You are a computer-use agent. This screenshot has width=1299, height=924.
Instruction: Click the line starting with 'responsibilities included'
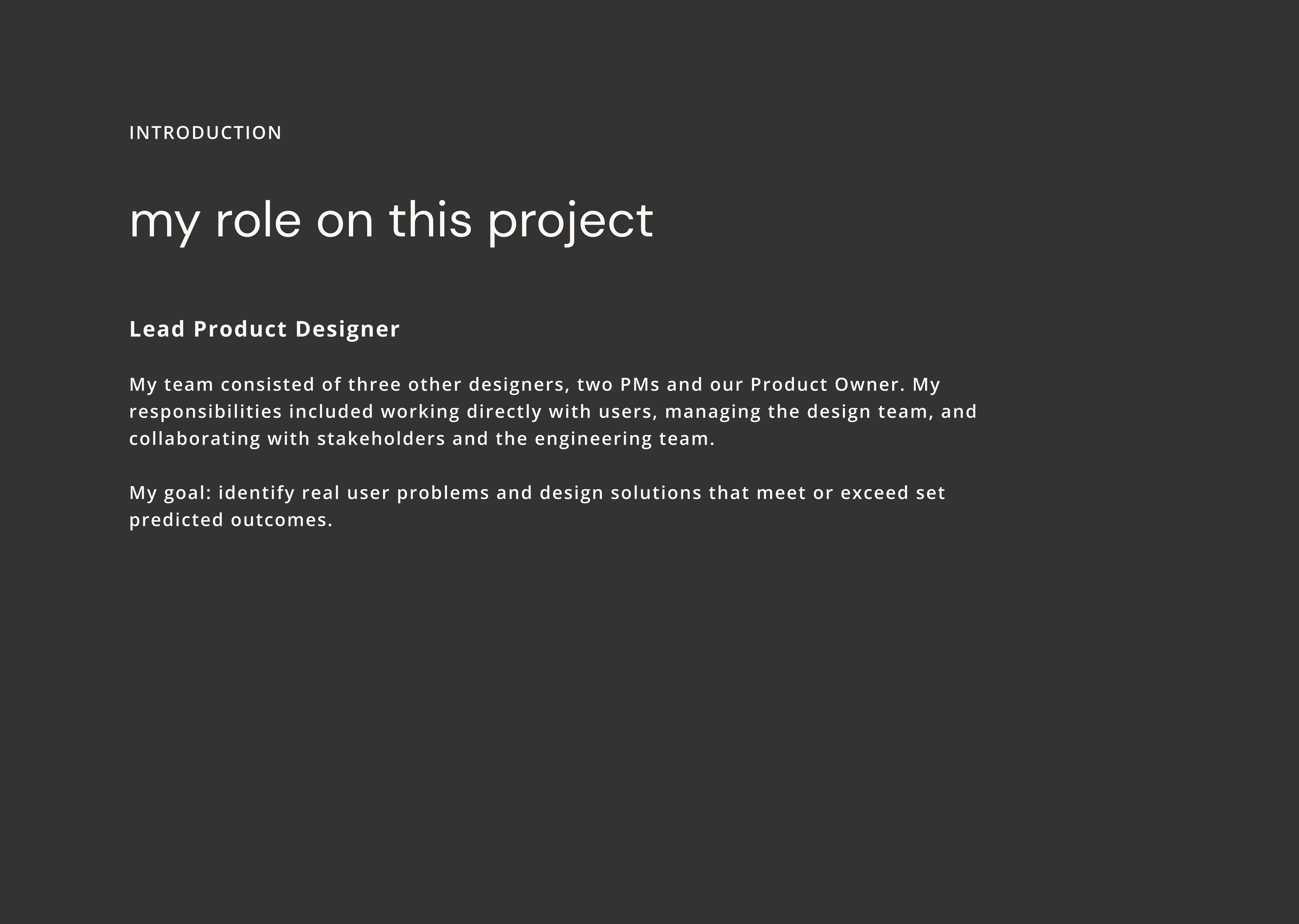click(553, 412)
